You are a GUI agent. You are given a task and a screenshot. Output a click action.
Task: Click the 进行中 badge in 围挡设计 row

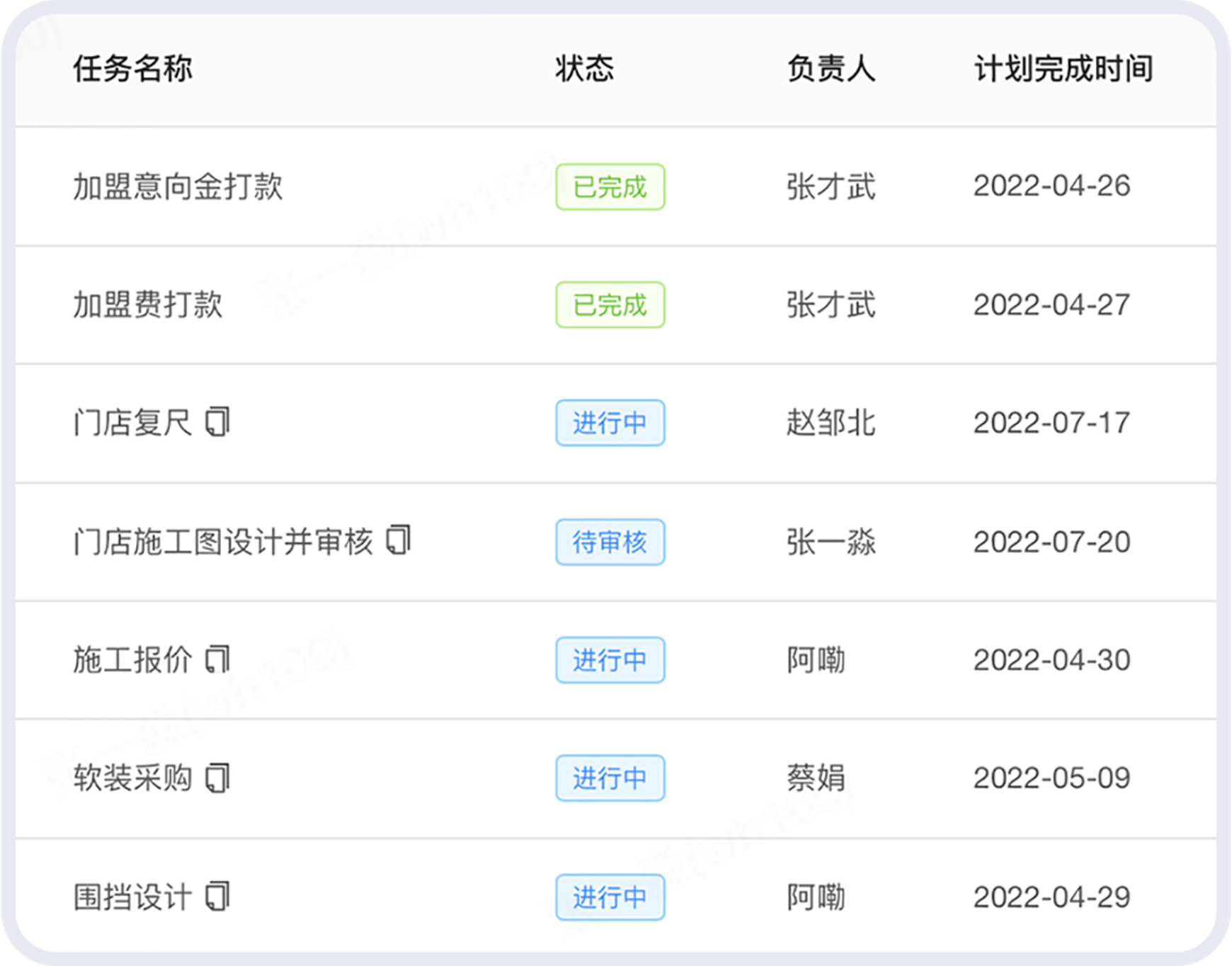(x=610, y=897)
